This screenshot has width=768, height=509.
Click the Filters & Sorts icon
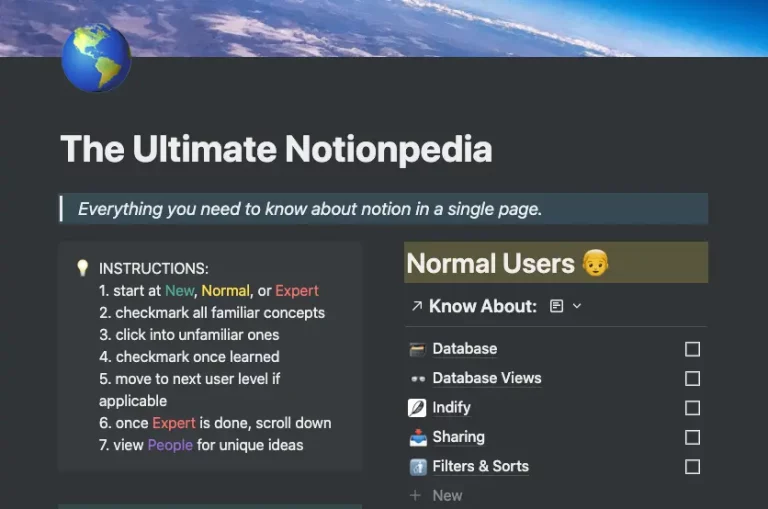[418, 466]
